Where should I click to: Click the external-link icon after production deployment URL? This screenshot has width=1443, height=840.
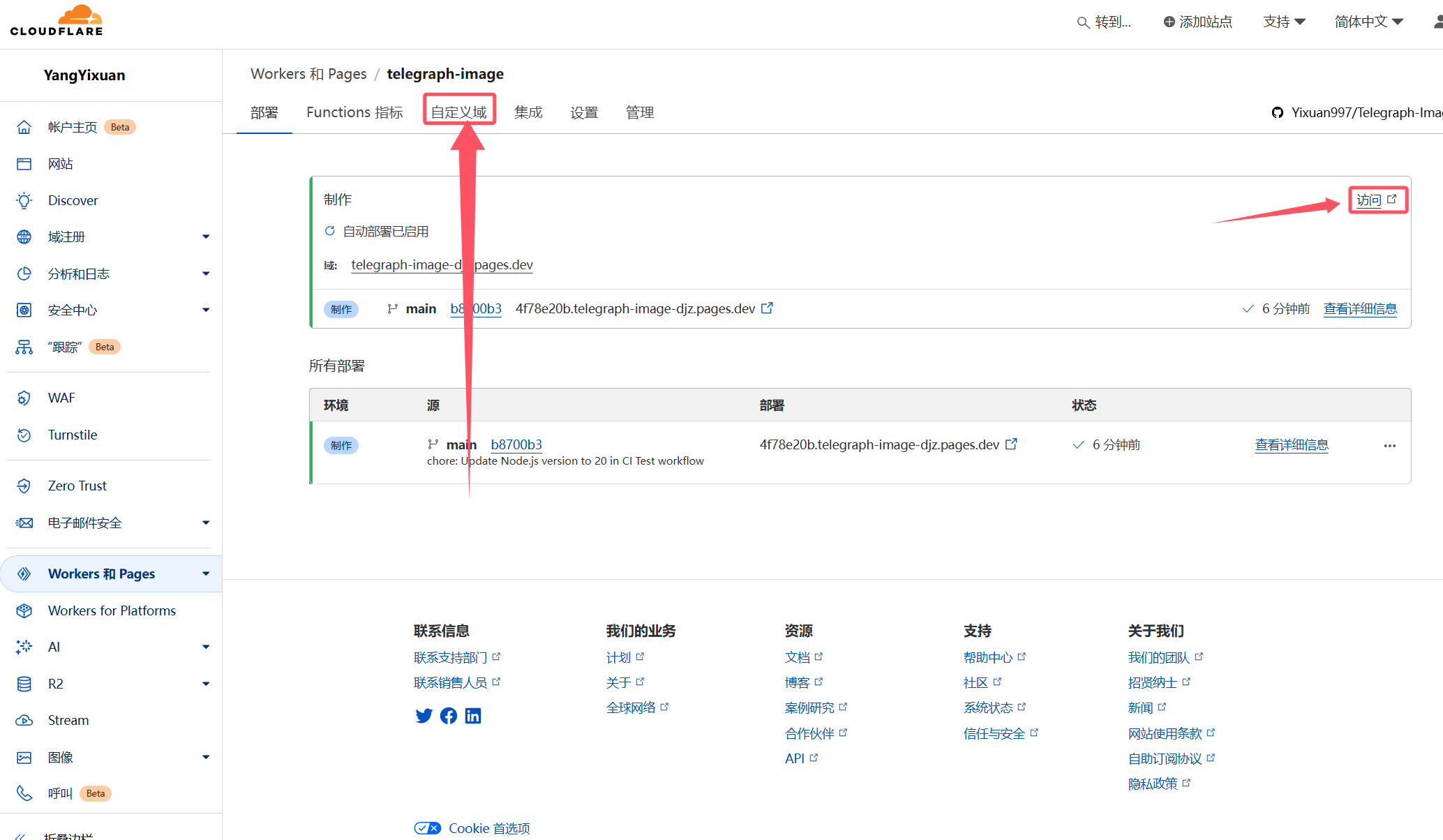767,308
